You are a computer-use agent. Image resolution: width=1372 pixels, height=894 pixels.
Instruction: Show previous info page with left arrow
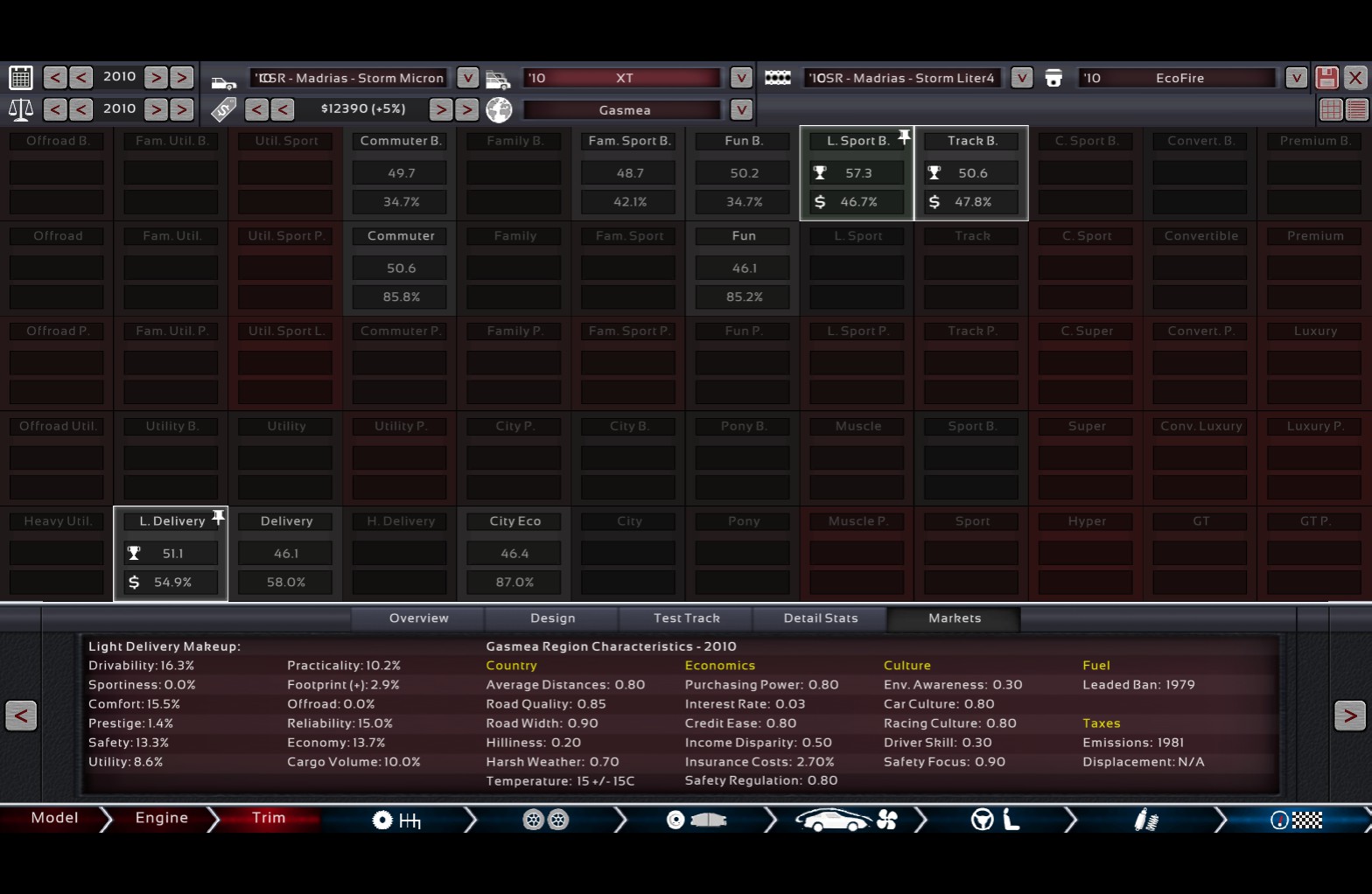click(21, 716)
